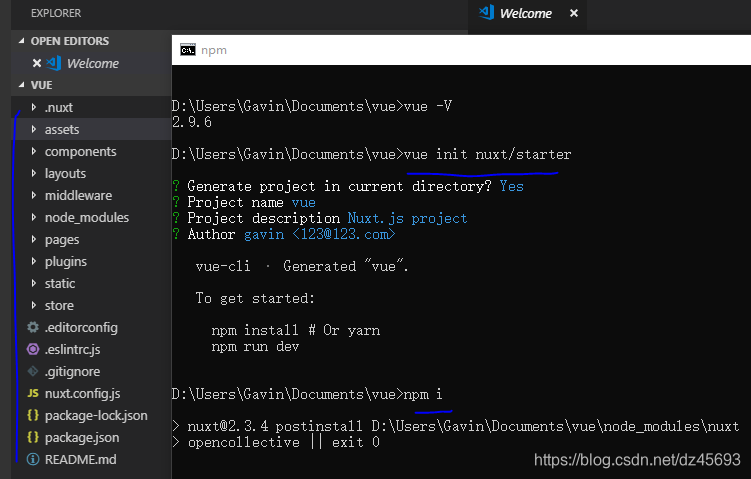Viewport: 751px width, 479px height.
Task: Select the static folder
Action: pyautogui.click(x=91, y=284)
